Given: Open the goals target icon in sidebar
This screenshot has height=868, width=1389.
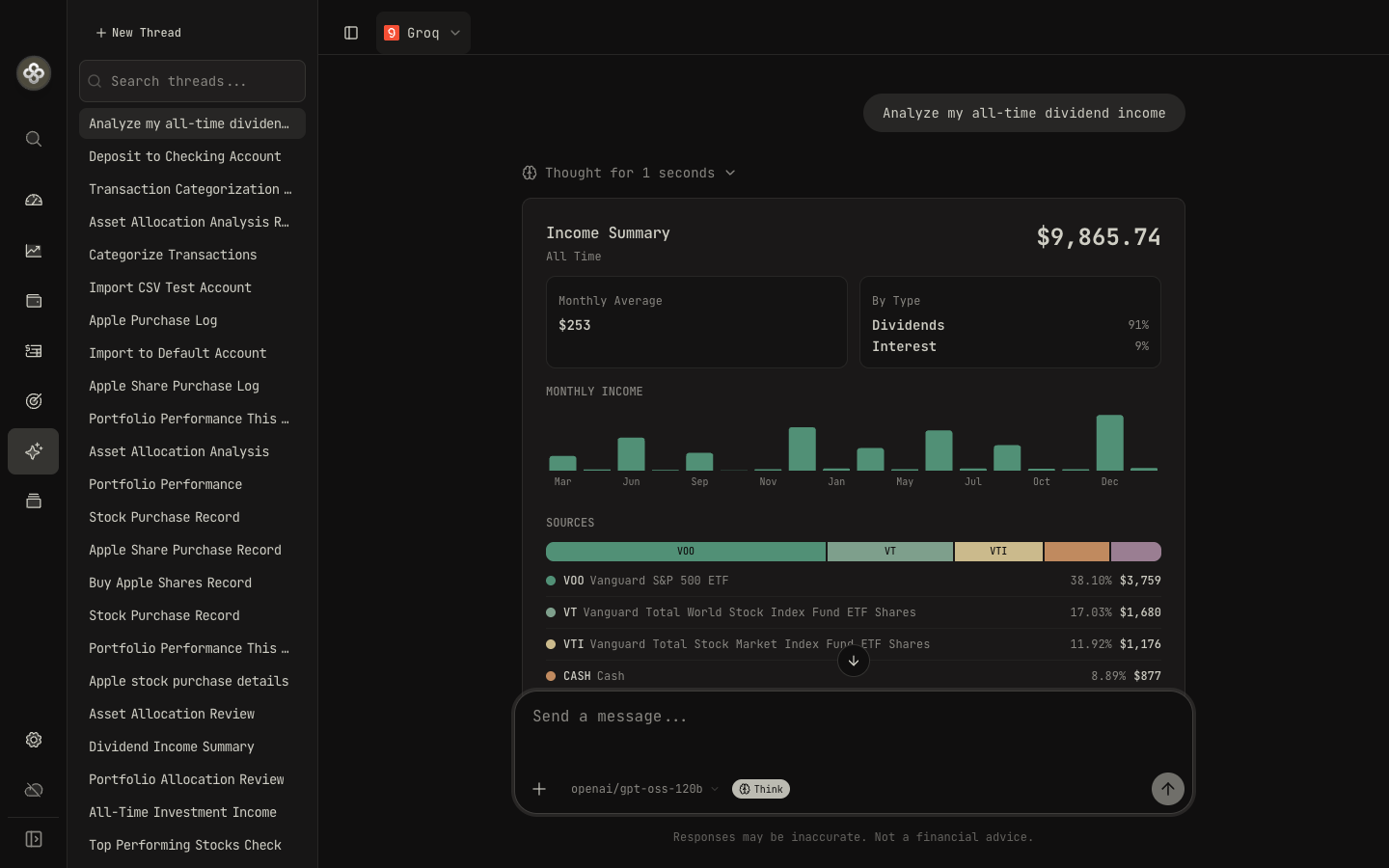Looking at the screenshot, I should coord(34,401).
